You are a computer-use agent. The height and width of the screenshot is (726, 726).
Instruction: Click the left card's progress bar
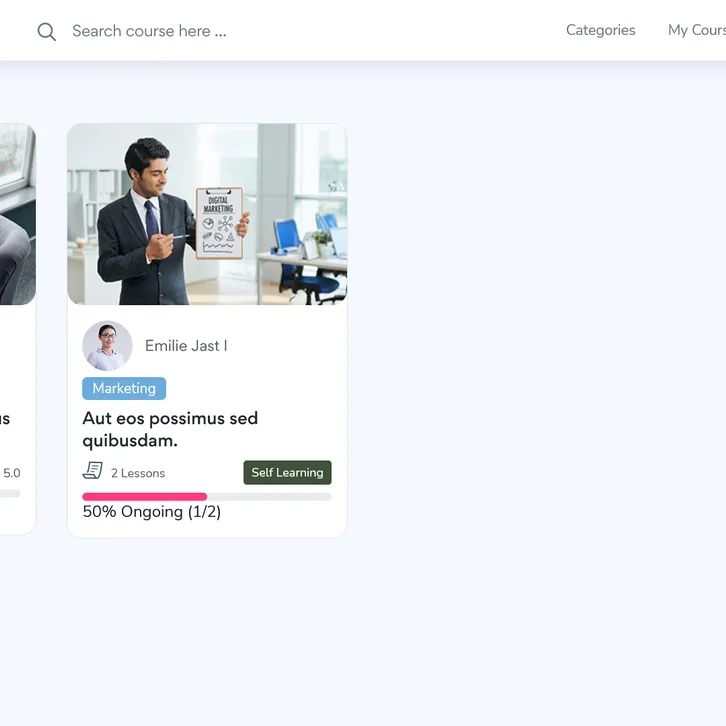pos(10,493)
